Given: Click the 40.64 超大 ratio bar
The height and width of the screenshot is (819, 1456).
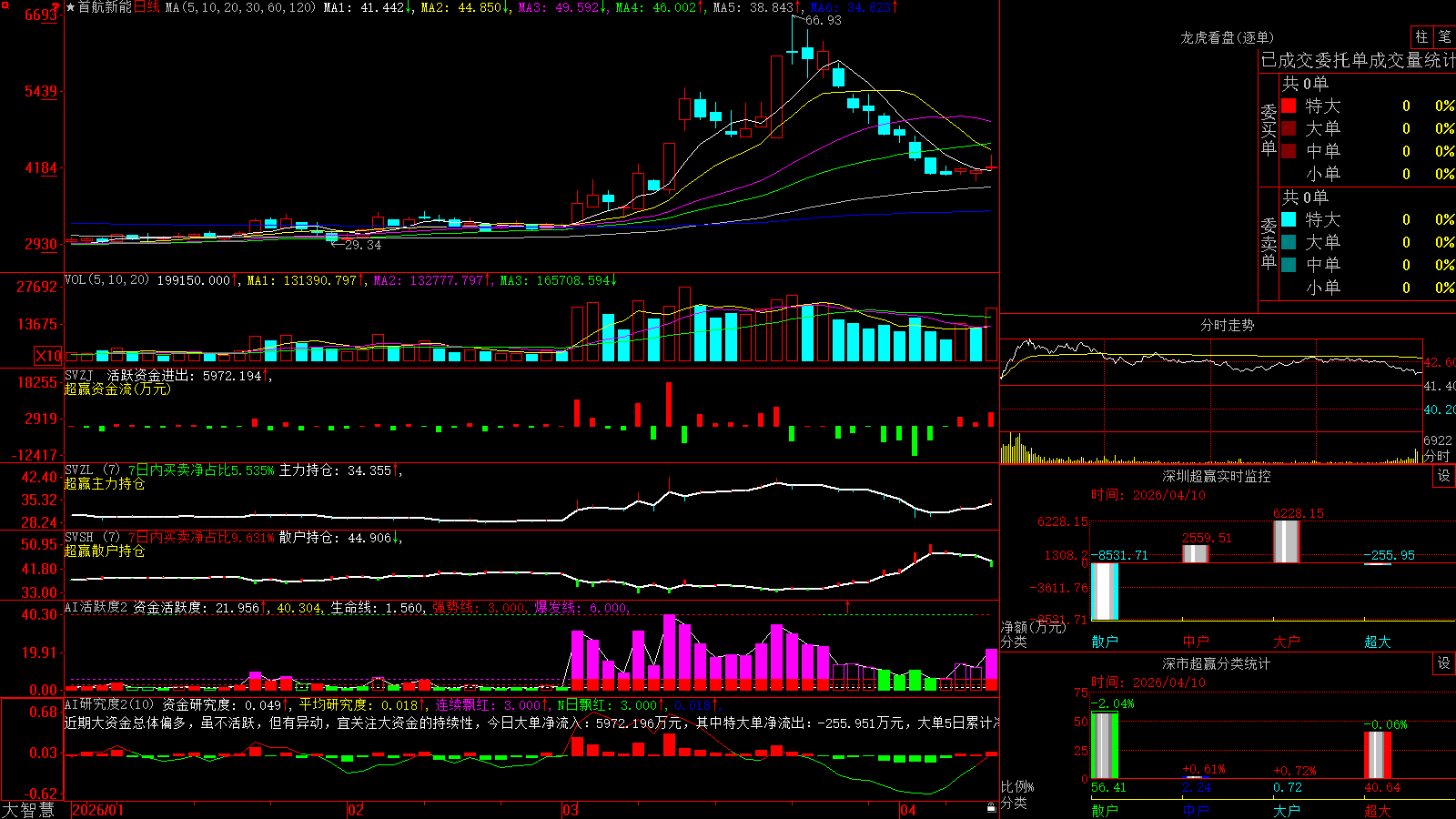Looking at the screenshot, I should (1378, 754).
